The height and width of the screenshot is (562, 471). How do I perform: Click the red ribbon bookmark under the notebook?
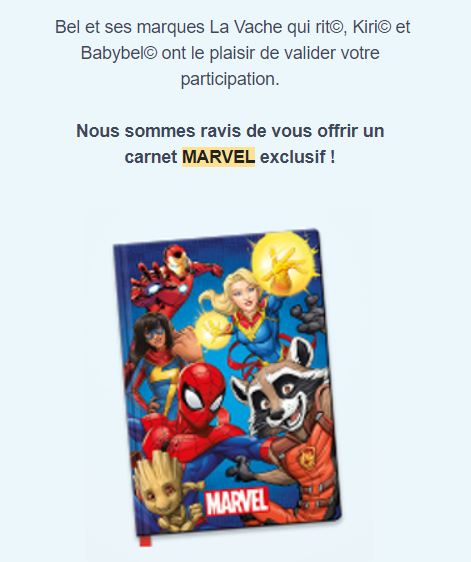click(x=146, y=540)
